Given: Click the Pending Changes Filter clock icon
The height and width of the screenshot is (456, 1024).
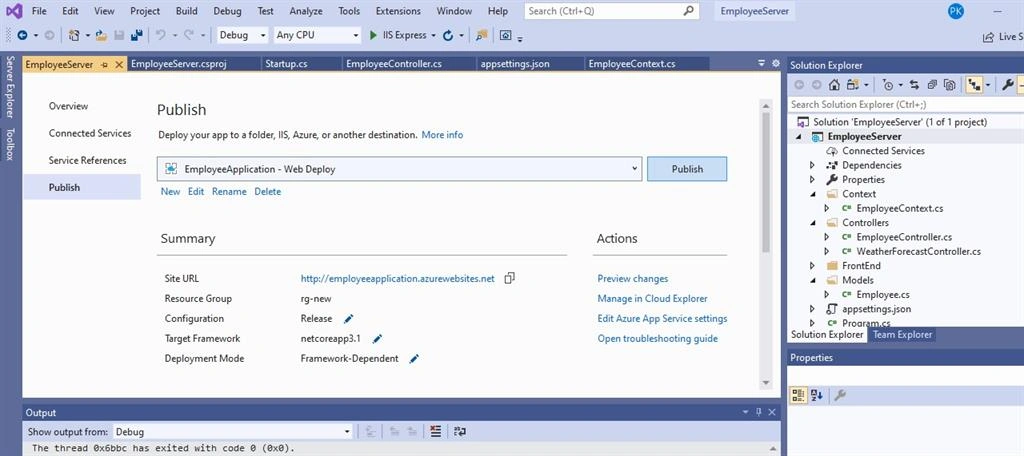Looking at the screenshot, I should click(887, 85).
